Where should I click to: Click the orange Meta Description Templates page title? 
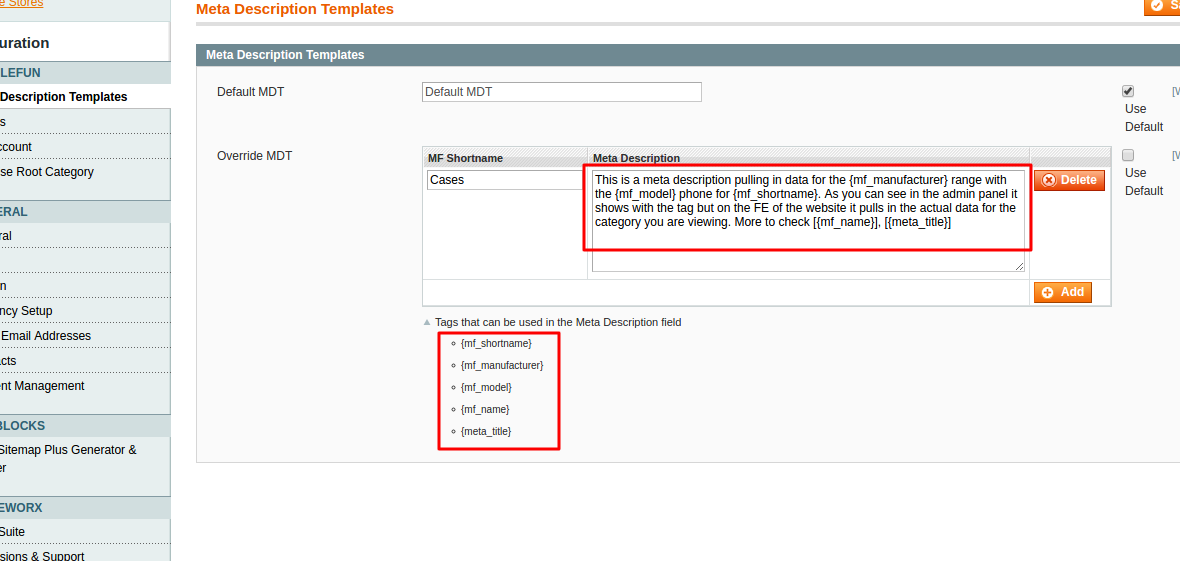click(x=294, y=9)
